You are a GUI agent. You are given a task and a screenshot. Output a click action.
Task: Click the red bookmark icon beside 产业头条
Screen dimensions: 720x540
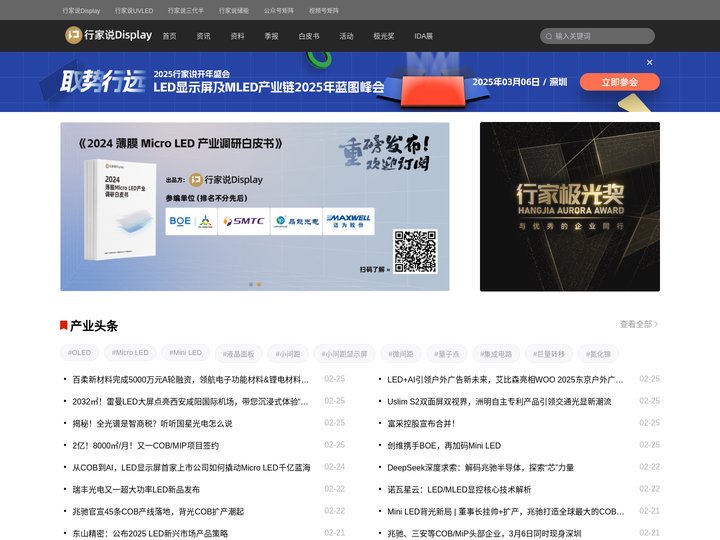pos(64,326)
